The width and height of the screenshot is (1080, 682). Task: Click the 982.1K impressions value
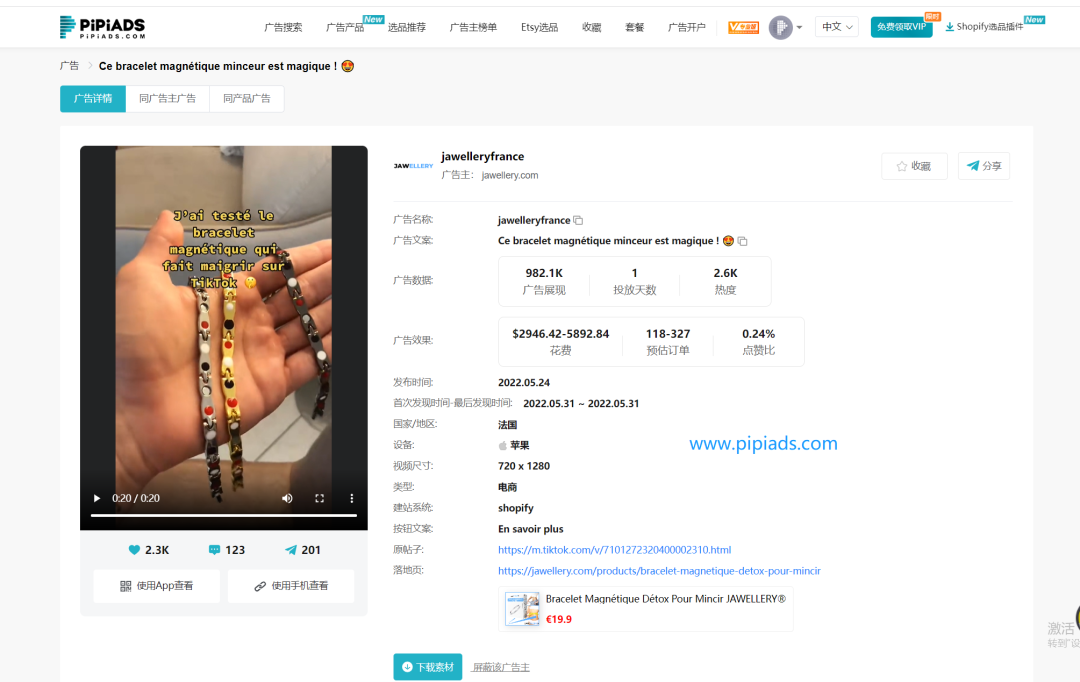click(x=544, y=273)
